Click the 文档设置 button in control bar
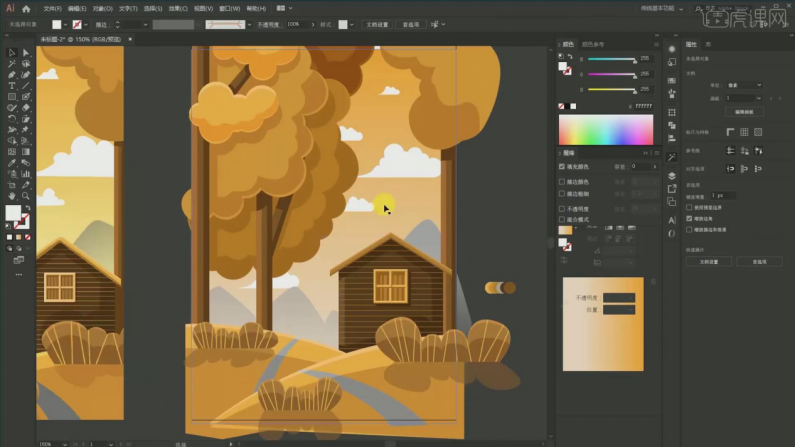The image size is (796, 448). tap(377, 24)
